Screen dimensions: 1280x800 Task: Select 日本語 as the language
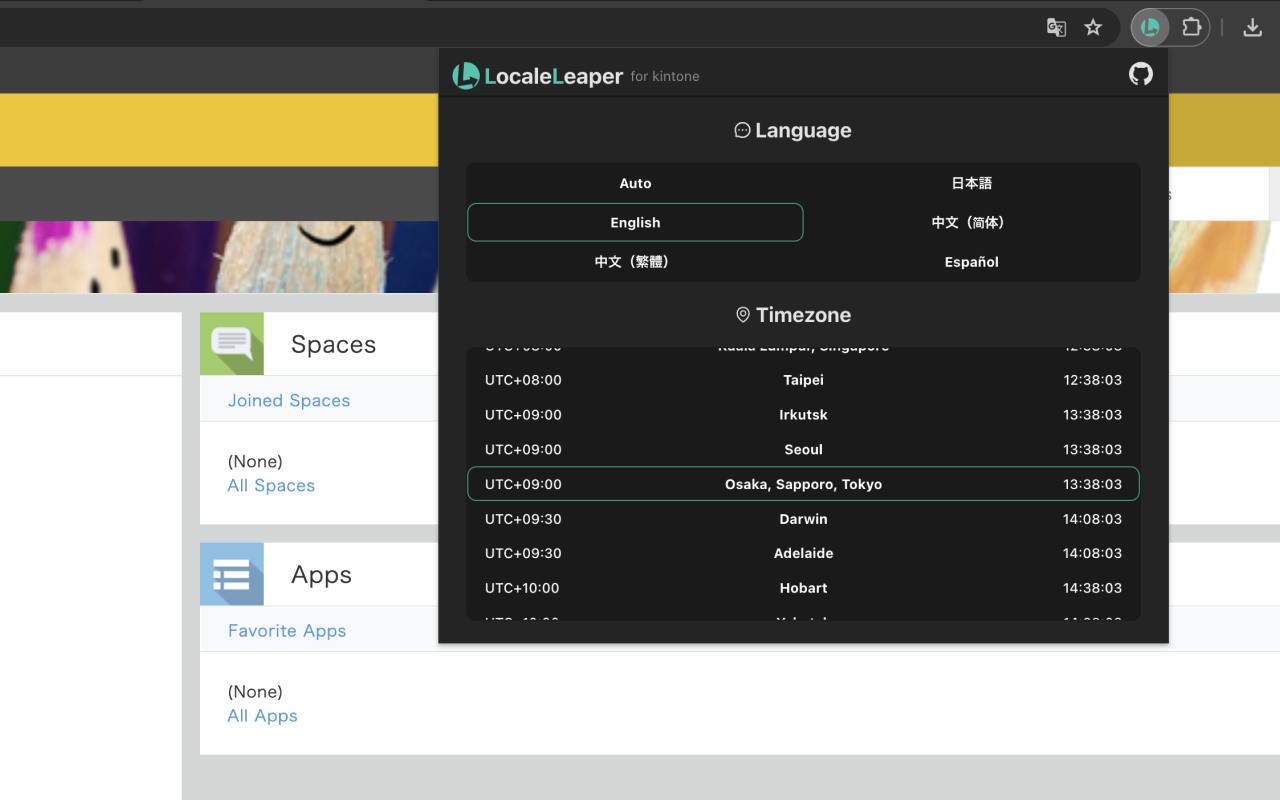tap(972, 183)
